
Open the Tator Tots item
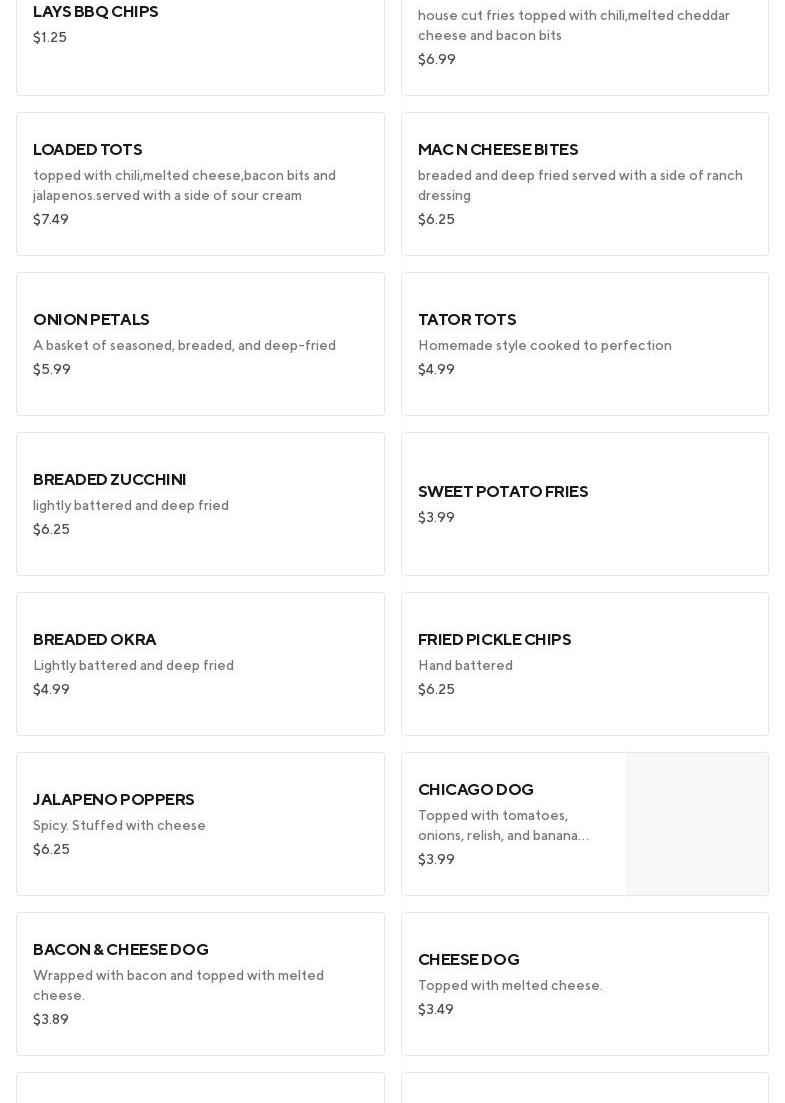coord(584,344)
